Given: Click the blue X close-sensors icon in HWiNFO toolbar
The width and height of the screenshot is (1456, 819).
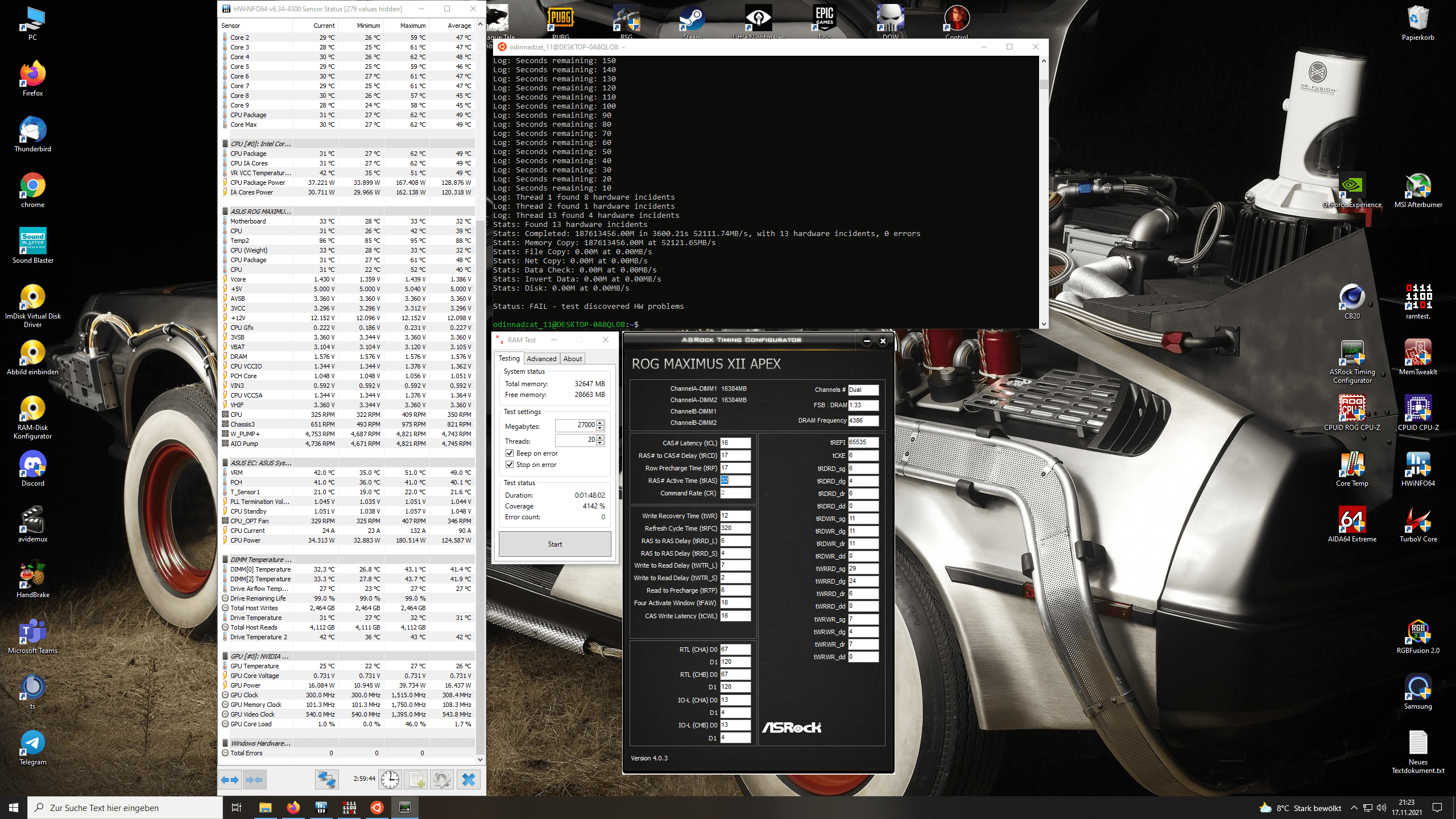Looking at the screenshot, I should (x=469, y=780).
